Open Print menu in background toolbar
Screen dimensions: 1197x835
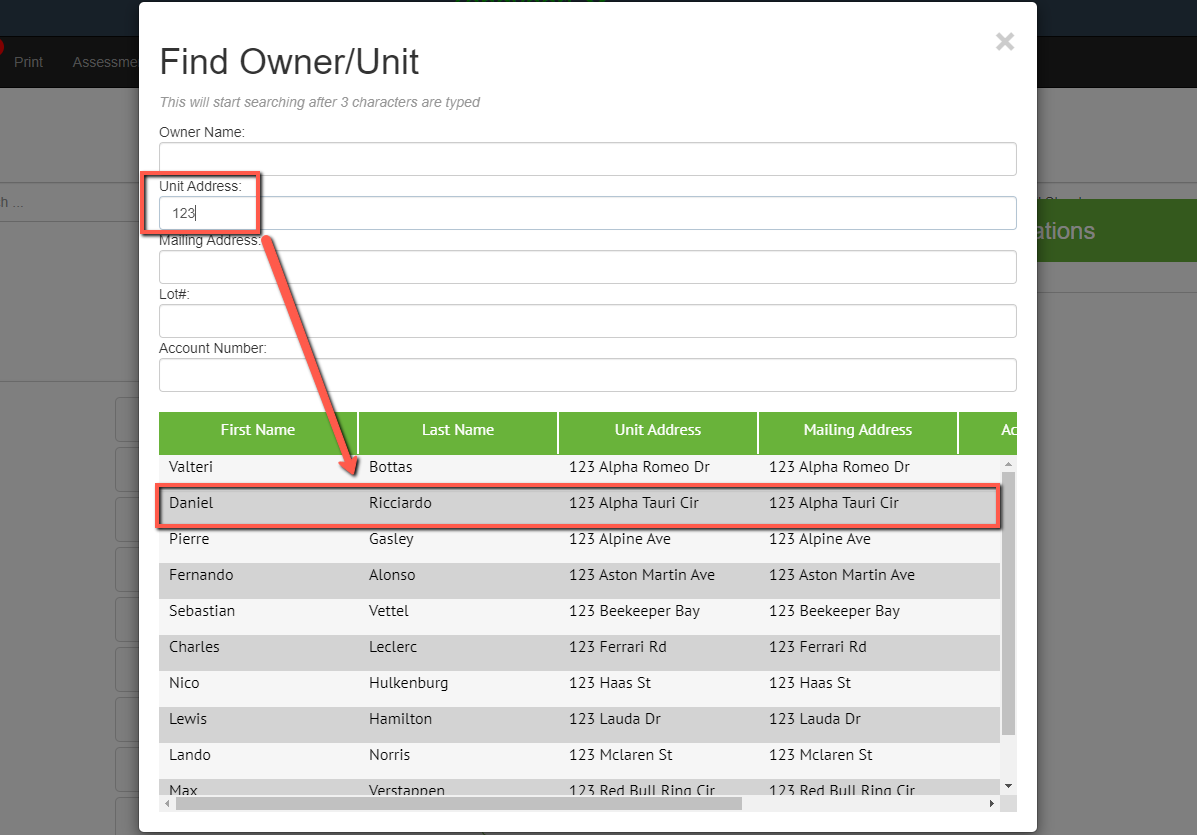pyautogui.click(x=28, y=62)
